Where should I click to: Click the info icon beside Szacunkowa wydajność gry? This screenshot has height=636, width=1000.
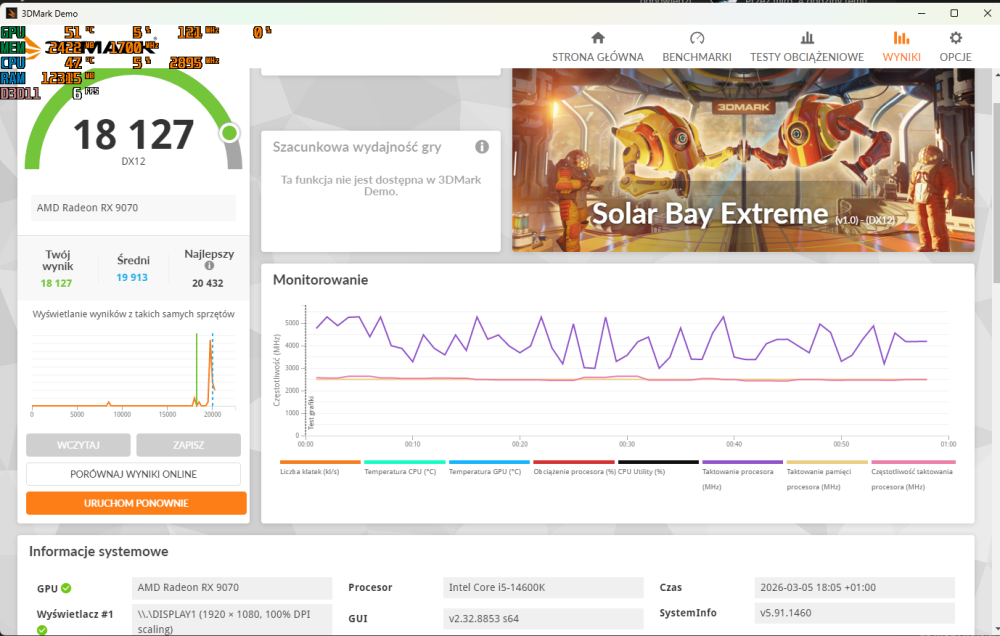click(x=482, y=147)
